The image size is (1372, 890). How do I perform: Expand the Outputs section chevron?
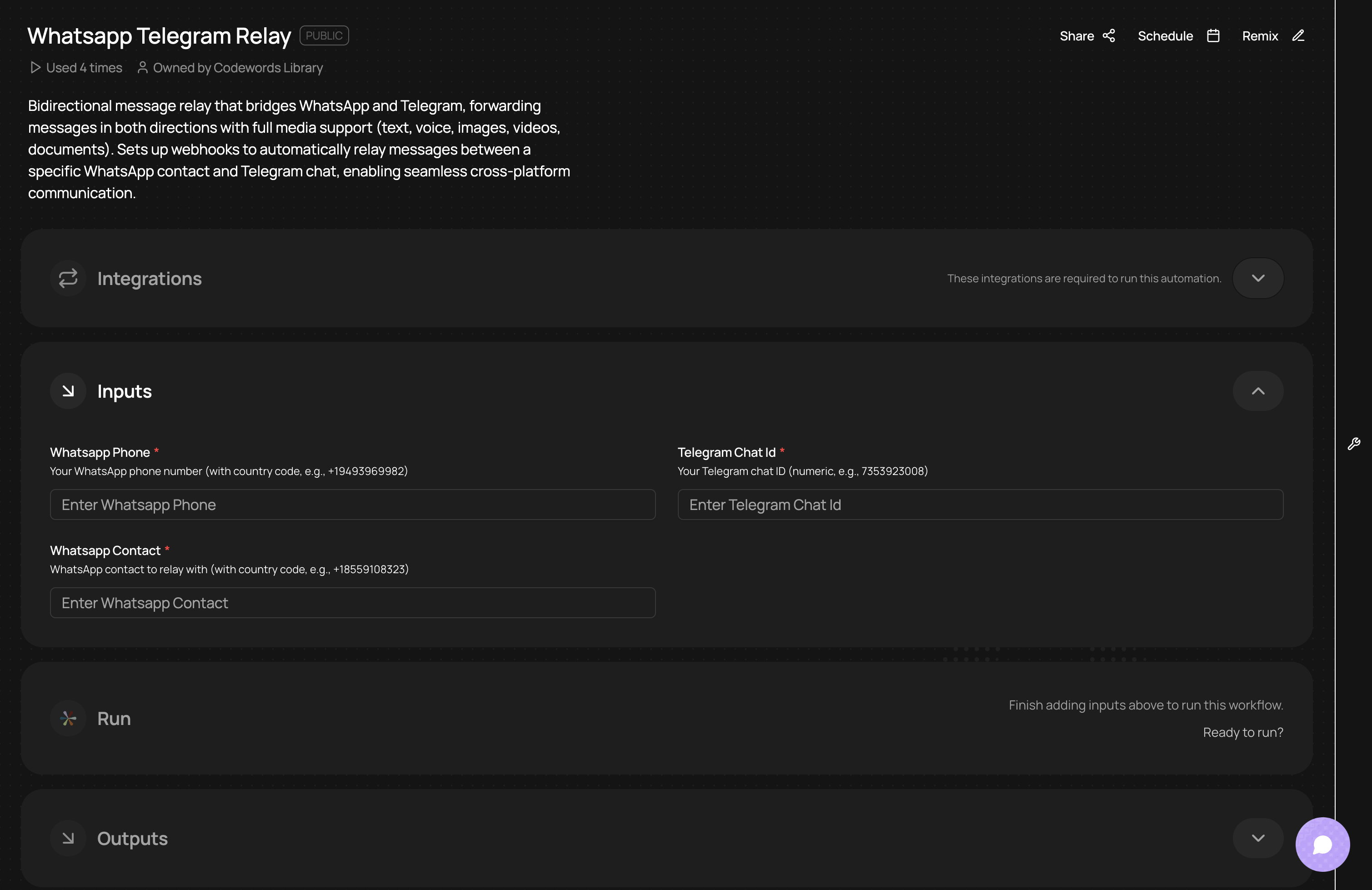point(1258,838)
